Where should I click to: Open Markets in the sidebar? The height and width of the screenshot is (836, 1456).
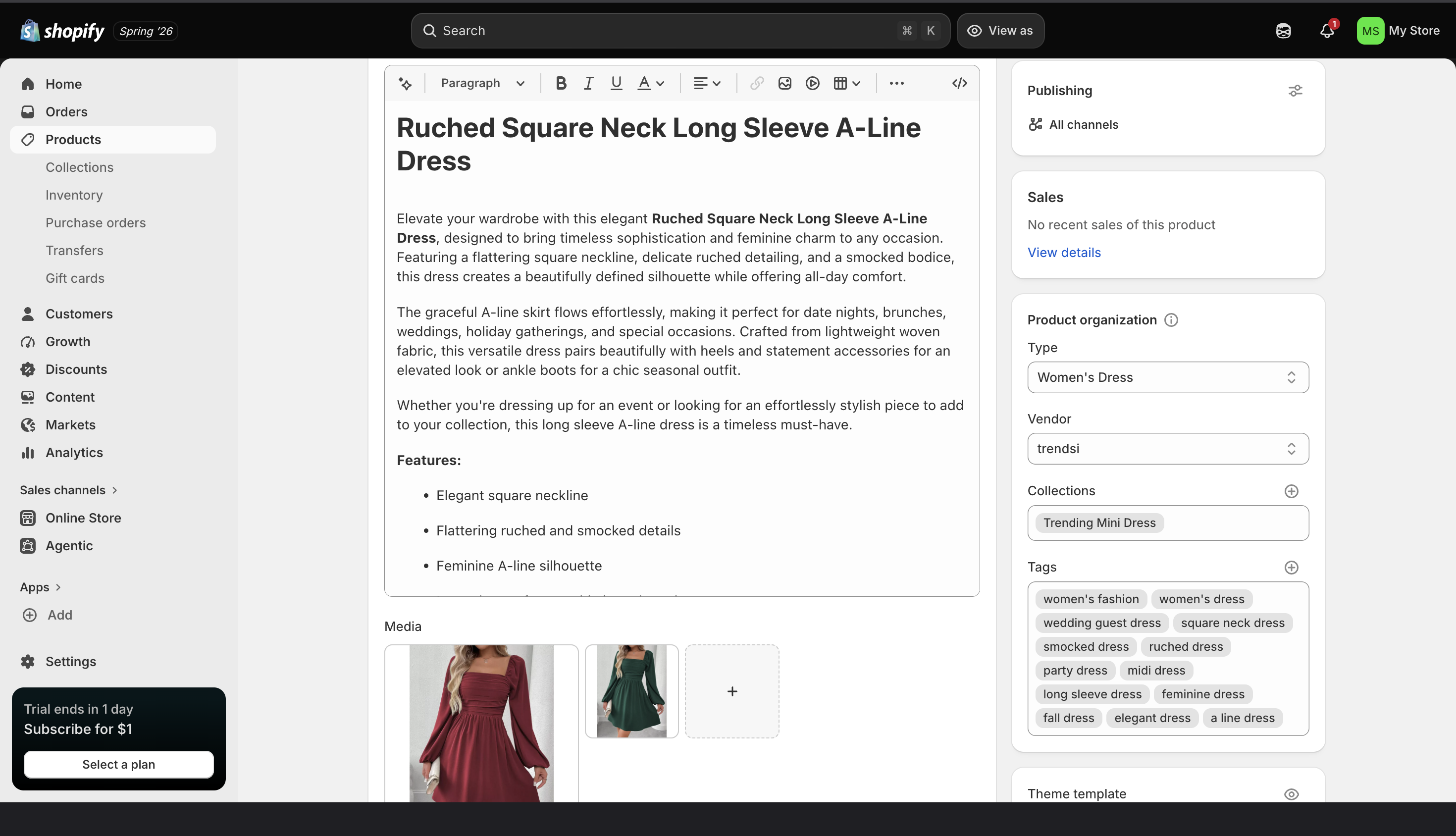112,425
